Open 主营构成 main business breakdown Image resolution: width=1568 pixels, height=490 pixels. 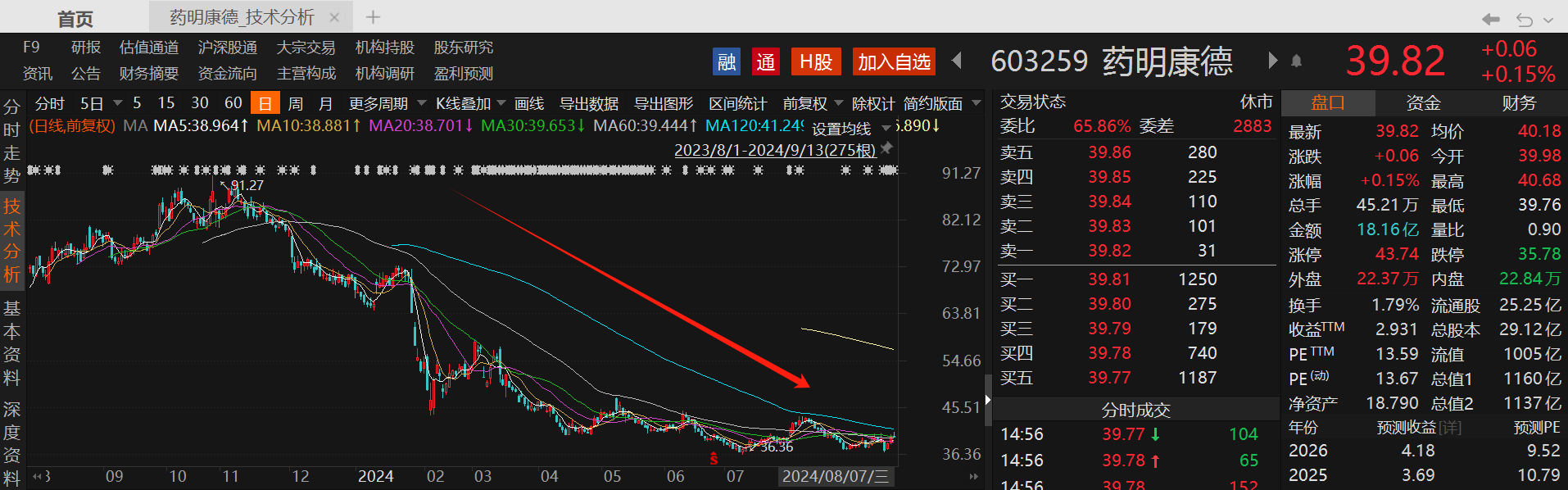306,74
